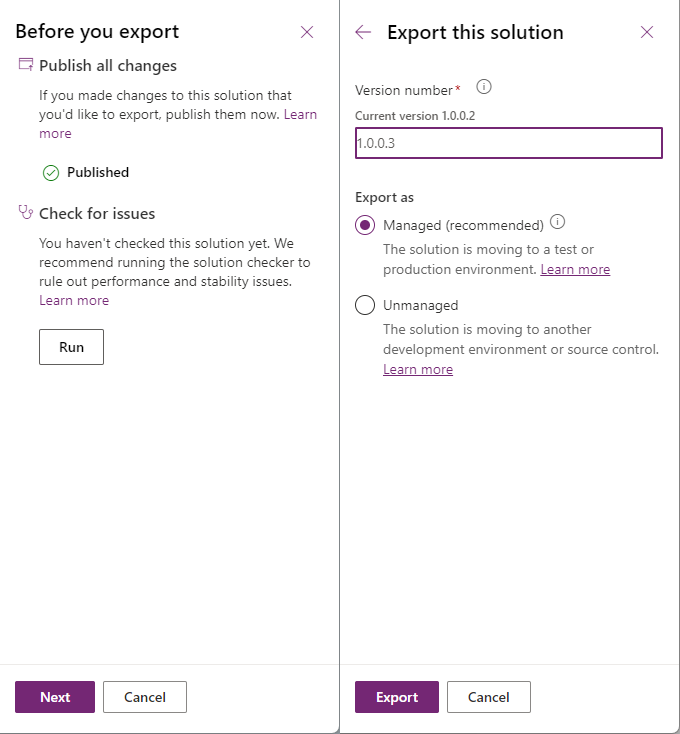This screenshot has width=680, height=734.
Task: Click the back arrow in Export panel
Action: [363, 32]
